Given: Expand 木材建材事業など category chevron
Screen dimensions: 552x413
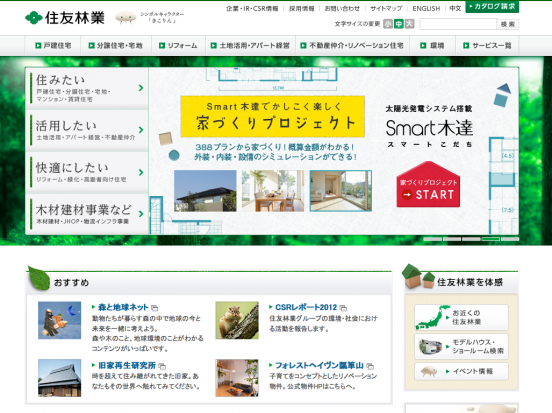Looking at the screenshot, I should point(141,214).
